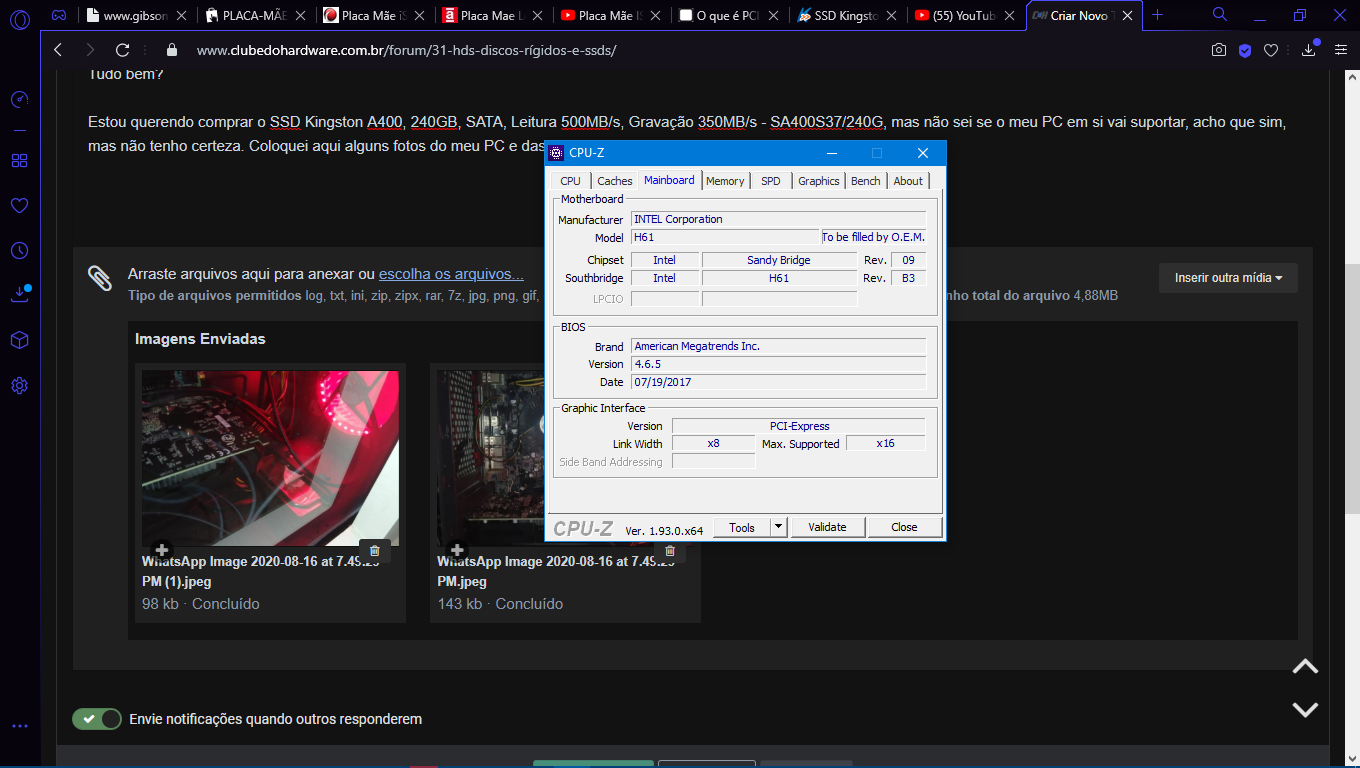Open sidebar three-dots setup menu
The width and height of the screenshot is (1360, 768).
click(x=19, y=726)
